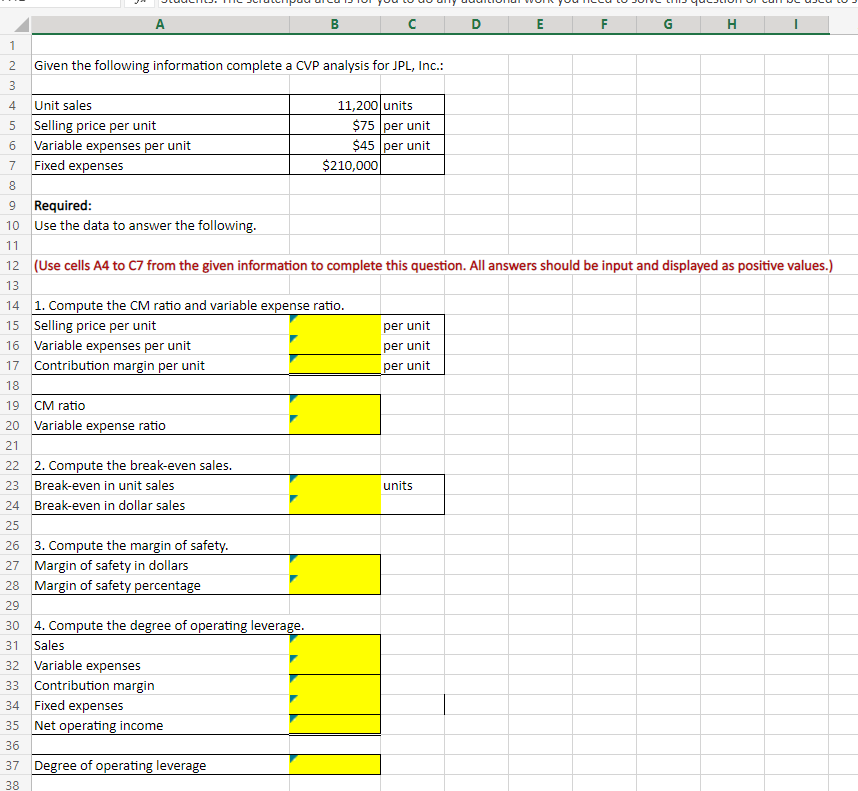Select yellow cell for Break-even in dollar sales
The width and height of the screenshot is (858, 791).
point(335,505)
